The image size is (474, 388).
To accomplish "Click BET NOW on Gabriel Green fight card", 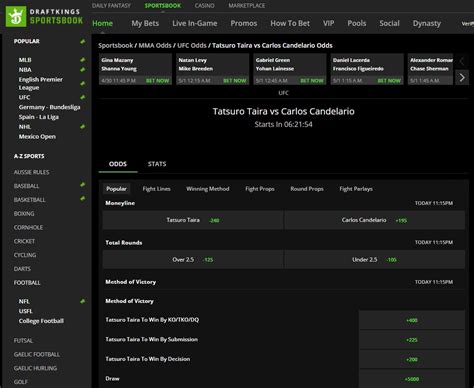I will 312,81.
